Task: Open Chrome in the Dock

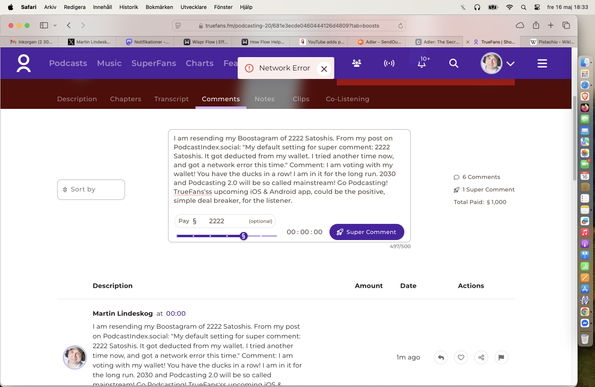Action: pos(585,311)
